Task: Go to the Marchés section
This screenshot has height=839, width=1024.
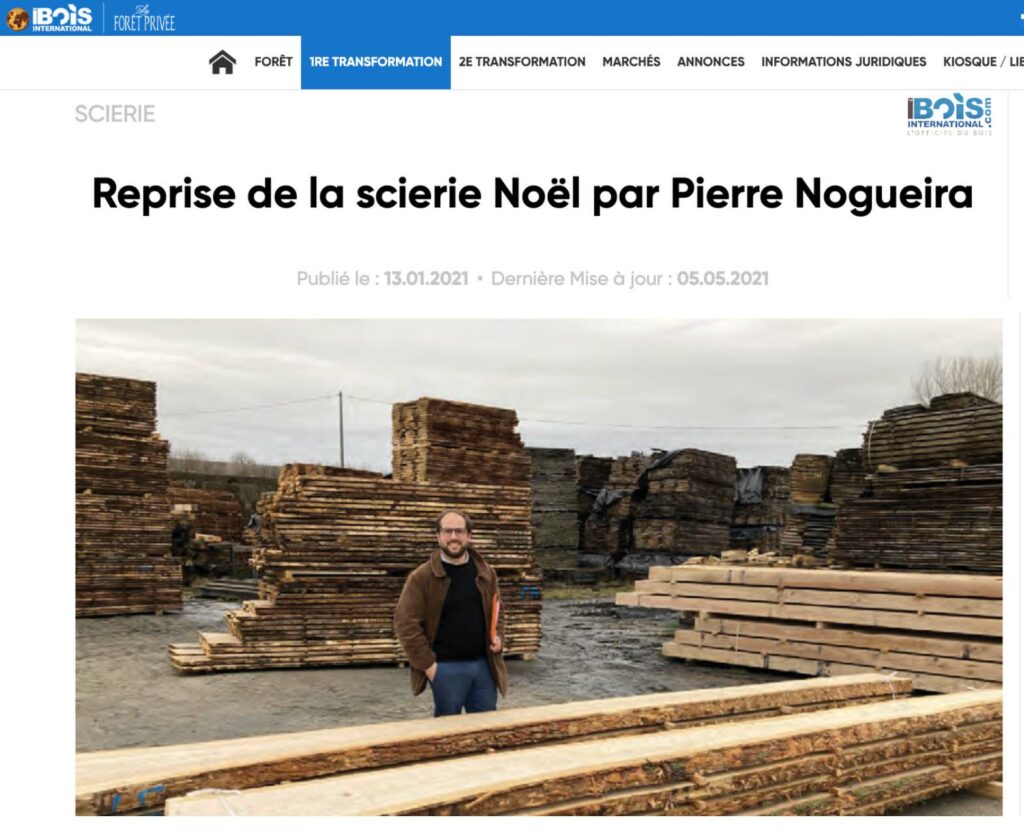Action: (x=631, y=62)
